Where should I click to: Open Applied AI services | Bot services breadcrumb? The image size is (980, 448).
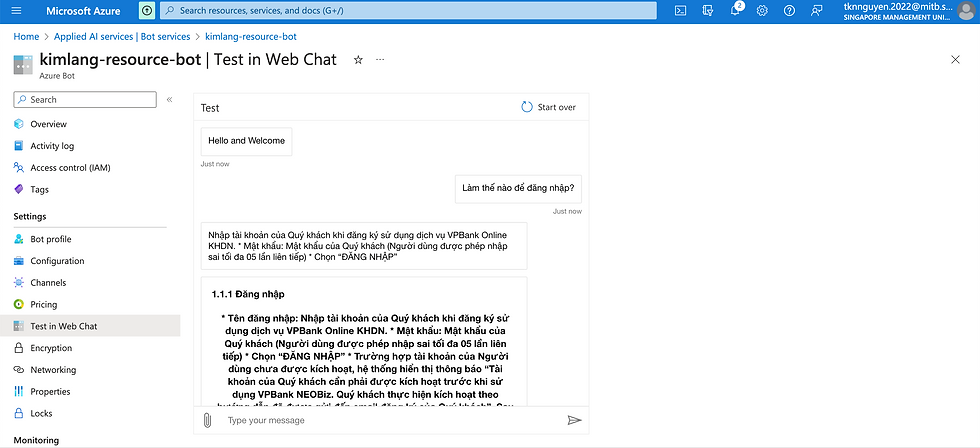tap(122, 37)
